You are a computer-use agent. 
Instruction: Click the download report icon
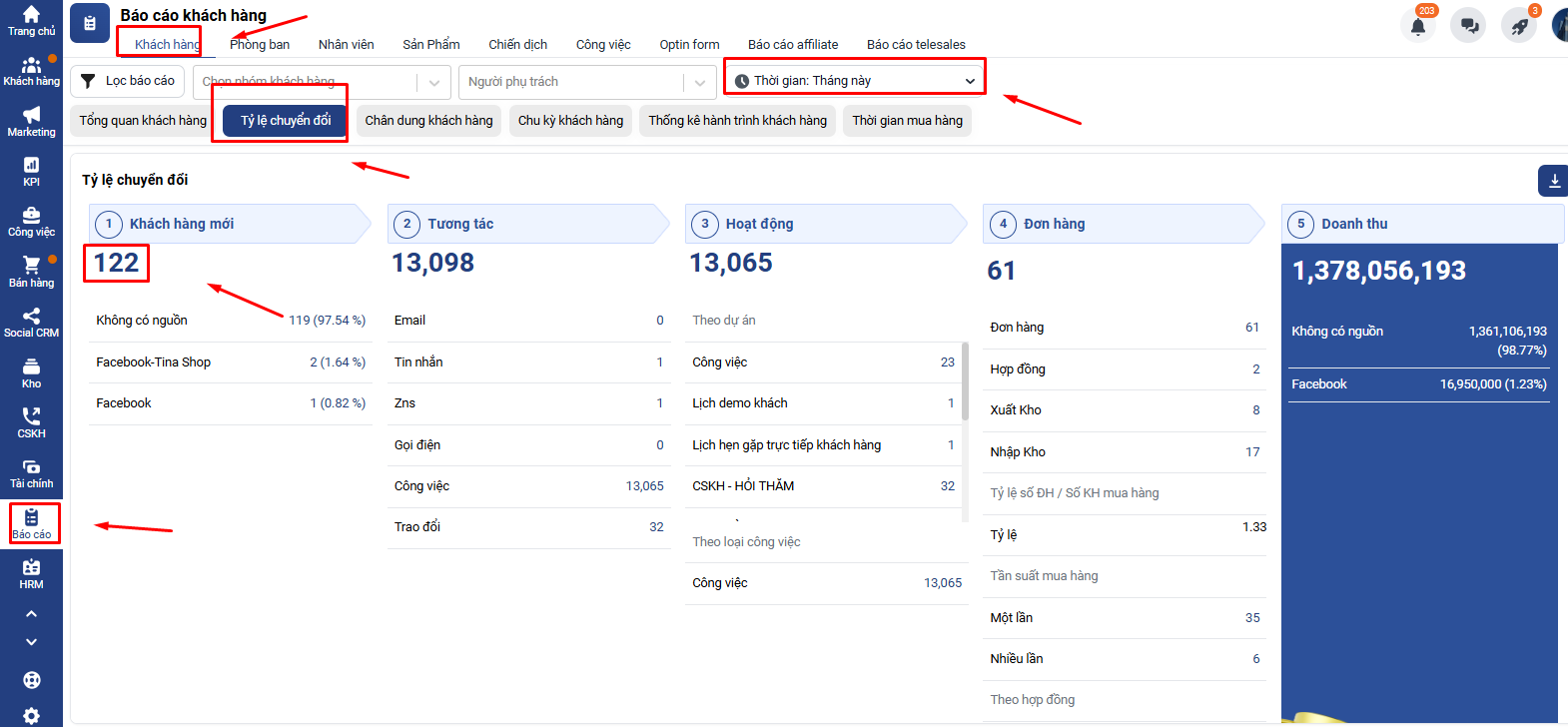[x=1553, y=181]
